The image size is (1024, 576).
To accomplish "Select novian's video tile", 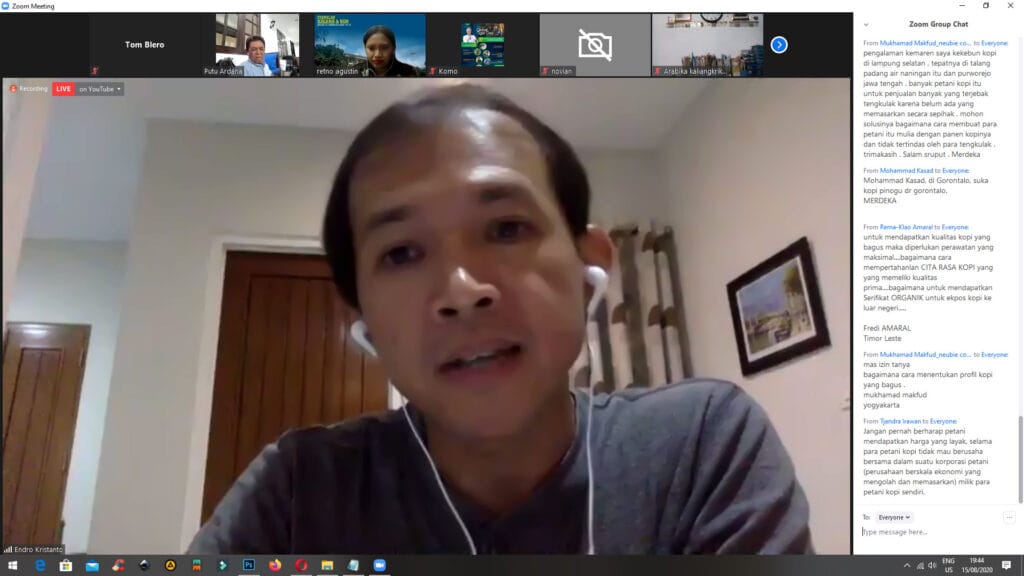I will [595, 44].
